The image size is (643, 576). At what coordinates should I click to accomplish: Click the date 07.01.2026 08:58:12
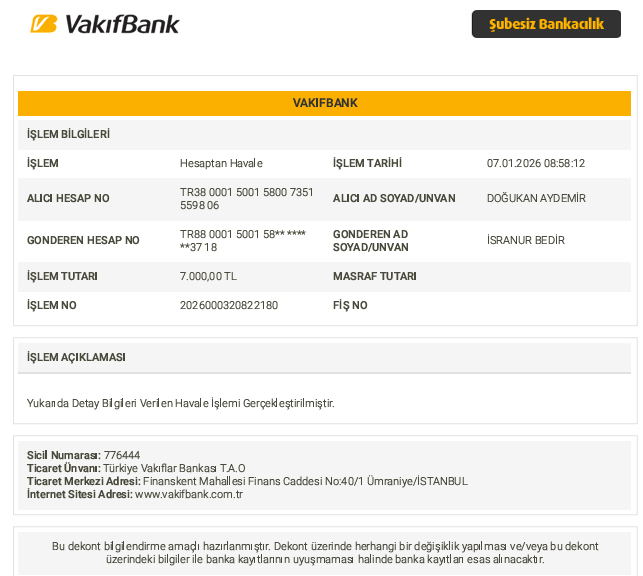coord(536,163)
